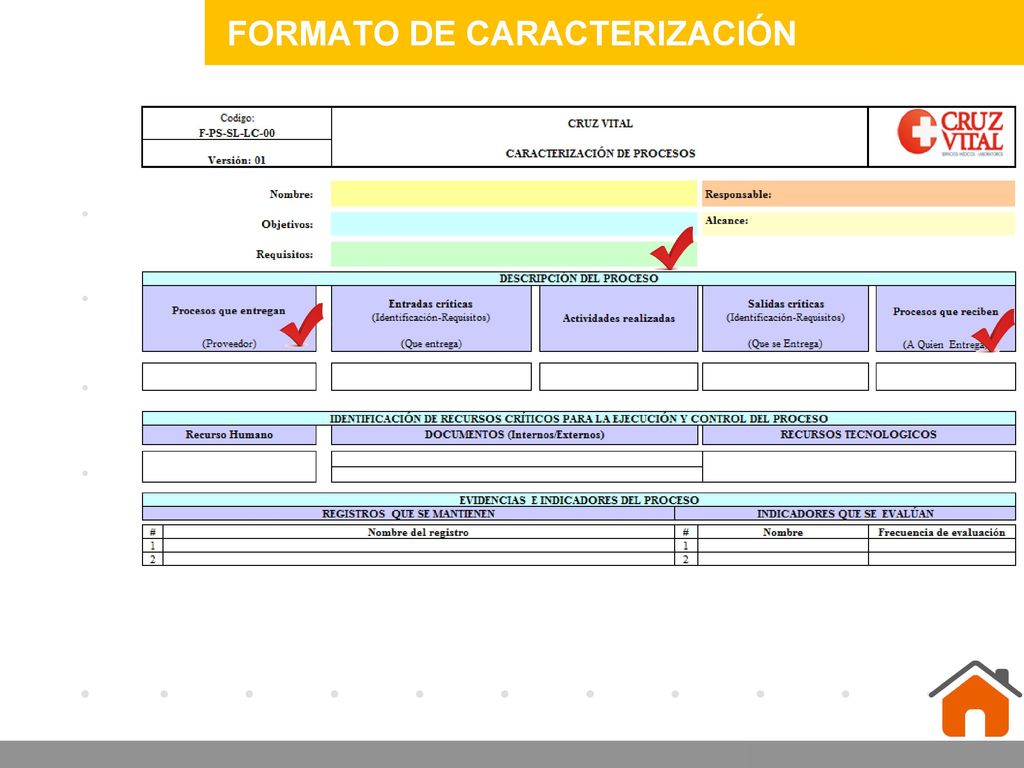The height and width of the screenshot is (768, 1024).
Task: Click the Alcance field
Action: pyautogui.click(x=858, y=223)
